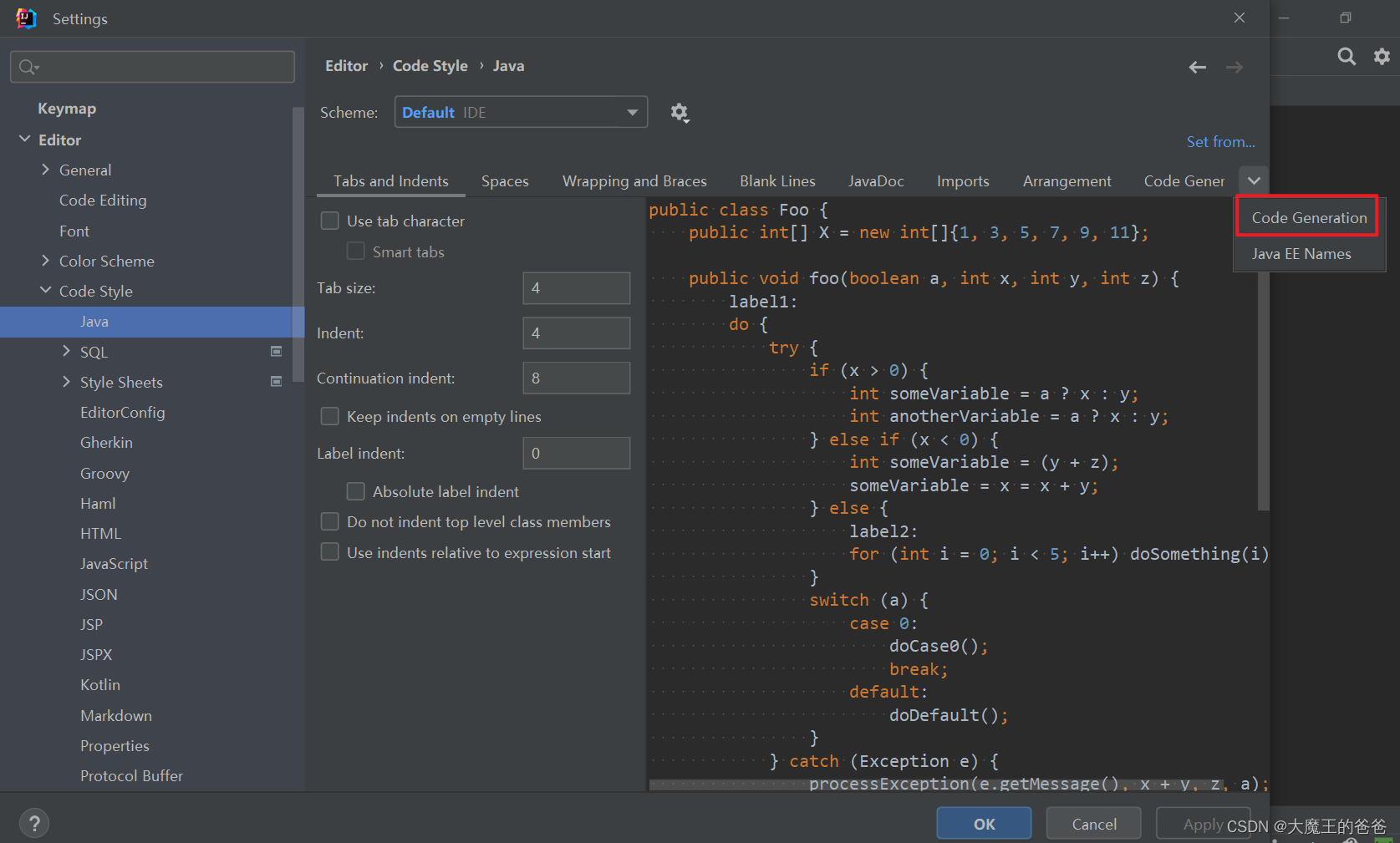Select Kotlin code style
Screen dimensions: 1400x843
(100, 685)
